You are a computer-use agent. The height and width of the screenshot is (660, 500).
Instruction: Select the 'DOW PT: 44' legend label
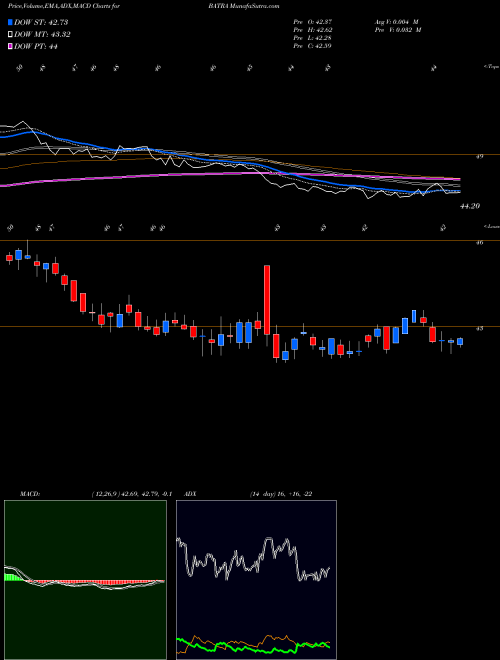[36, 47]
